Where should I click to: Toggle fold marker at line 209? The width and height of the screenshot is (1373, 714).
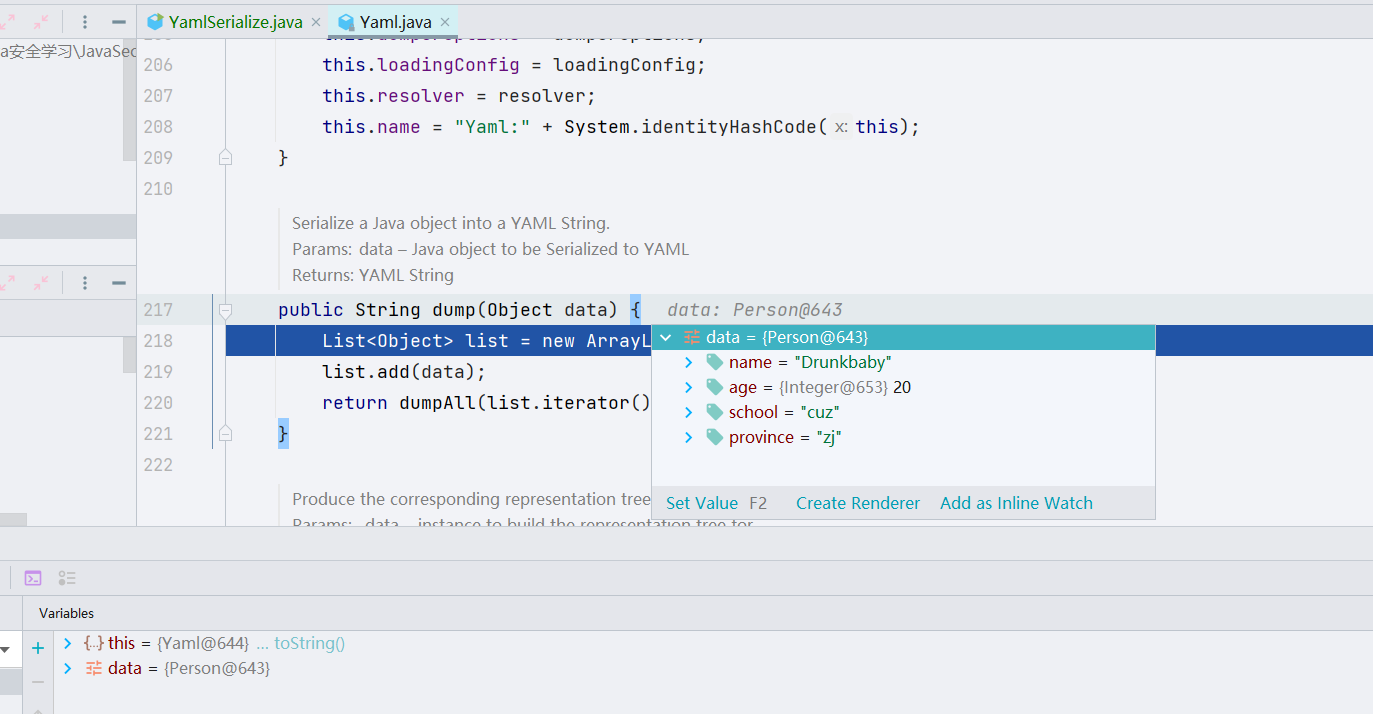pos(225,158)
